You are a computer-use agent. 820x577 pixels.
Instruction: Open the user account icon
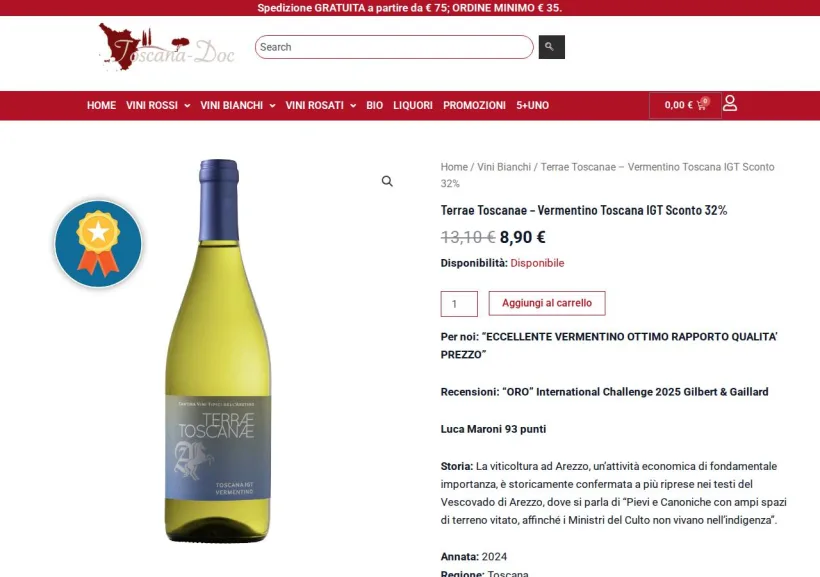click(x=730, y=103)
